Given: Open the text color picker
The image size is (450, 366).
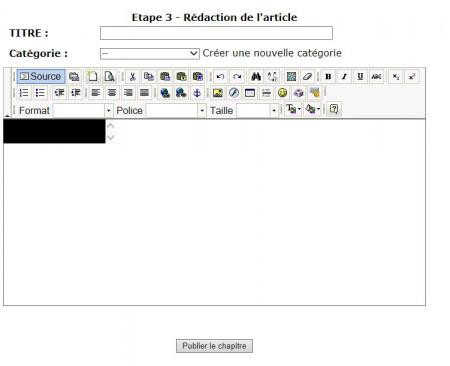Looking at the screenshot, I should (x=293, y=109).
